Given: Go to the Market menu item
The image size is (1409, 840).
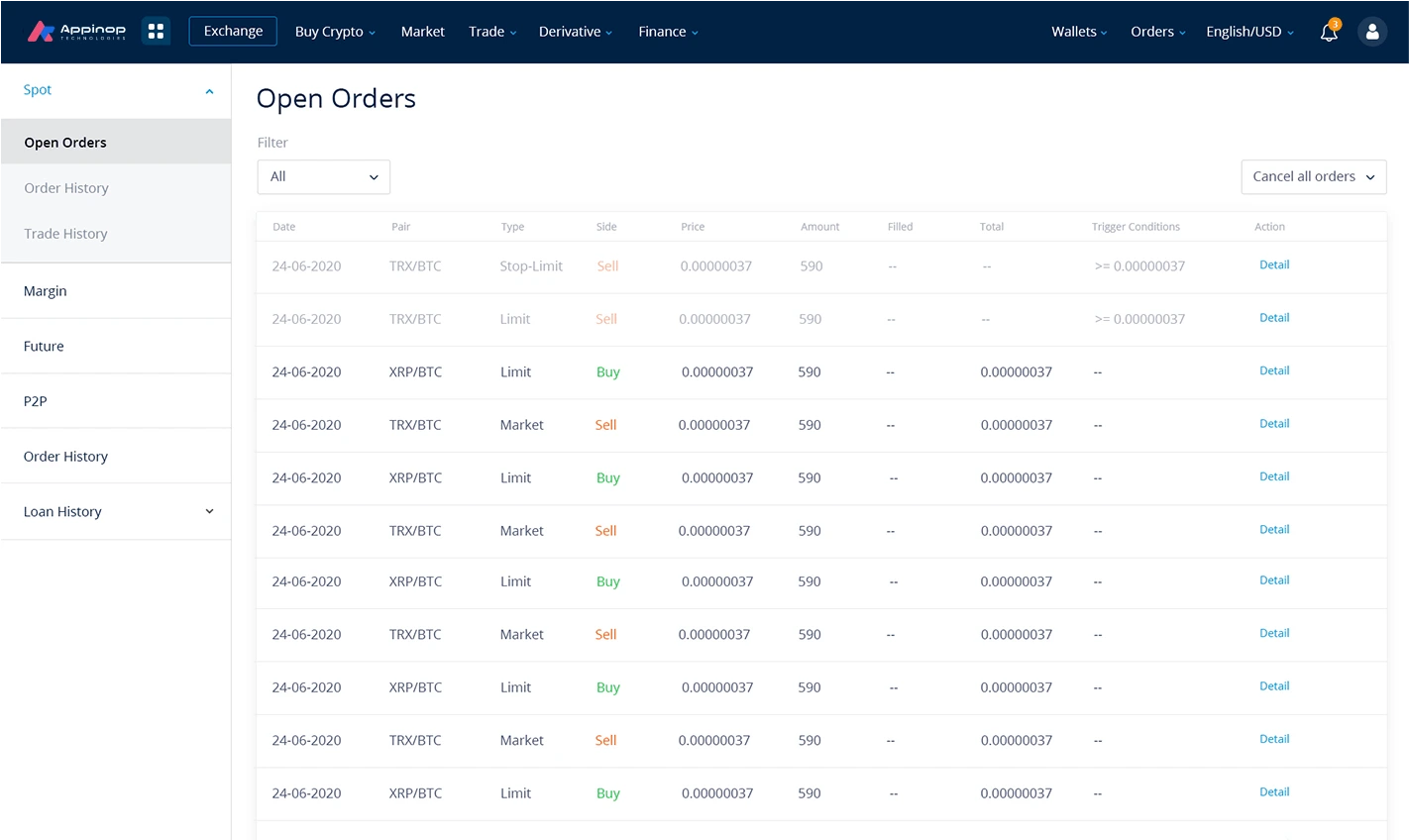Looking at the screenshot, I should click(422, 32).
